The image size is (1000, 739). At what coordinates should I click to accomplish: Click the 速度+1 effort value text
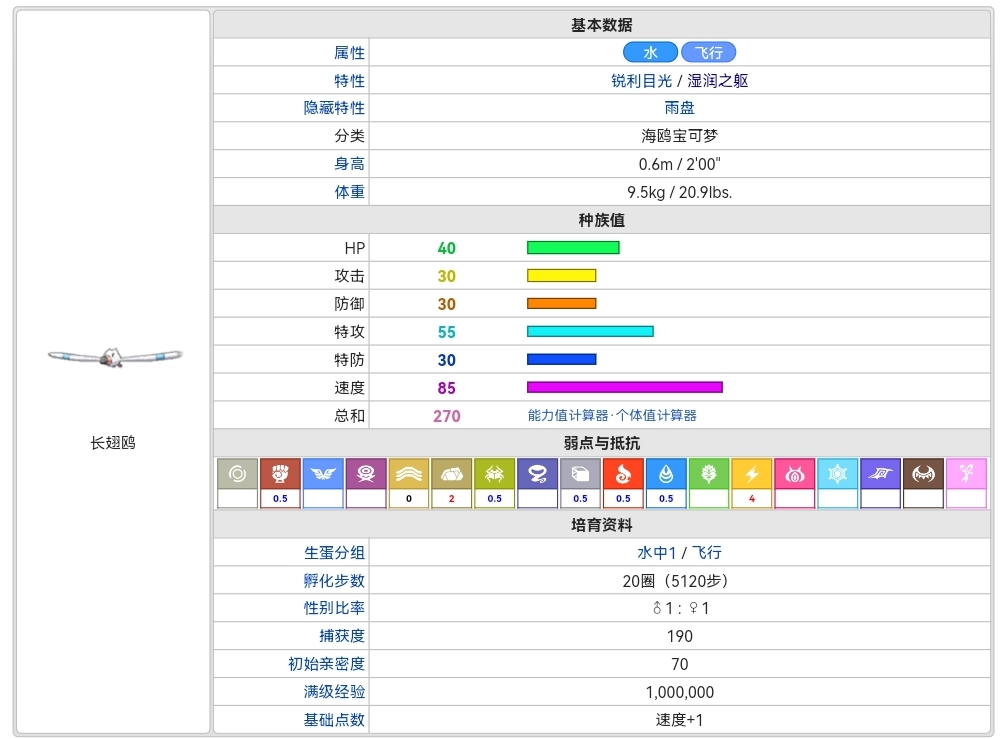(x=679, y=720)
